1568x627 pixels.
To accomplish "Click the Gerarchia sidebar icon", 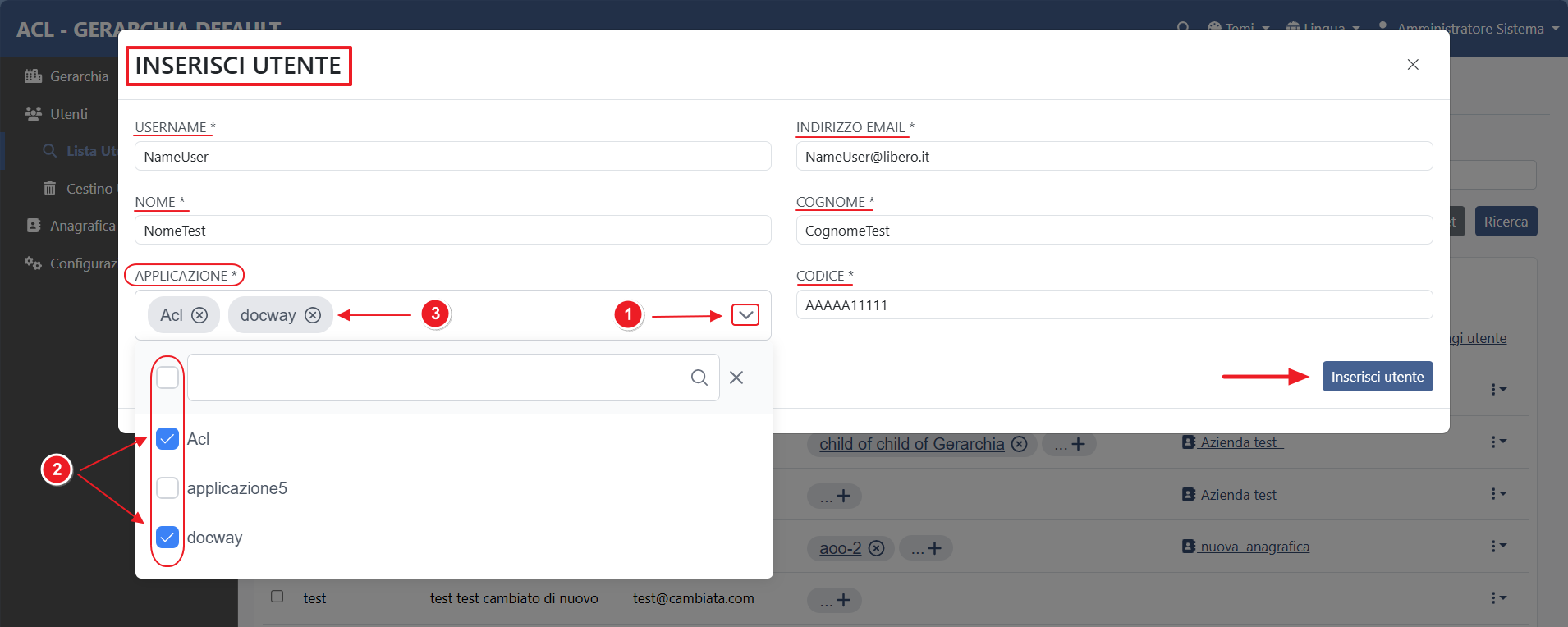I will pyautogui.click(x=34, y=76).
